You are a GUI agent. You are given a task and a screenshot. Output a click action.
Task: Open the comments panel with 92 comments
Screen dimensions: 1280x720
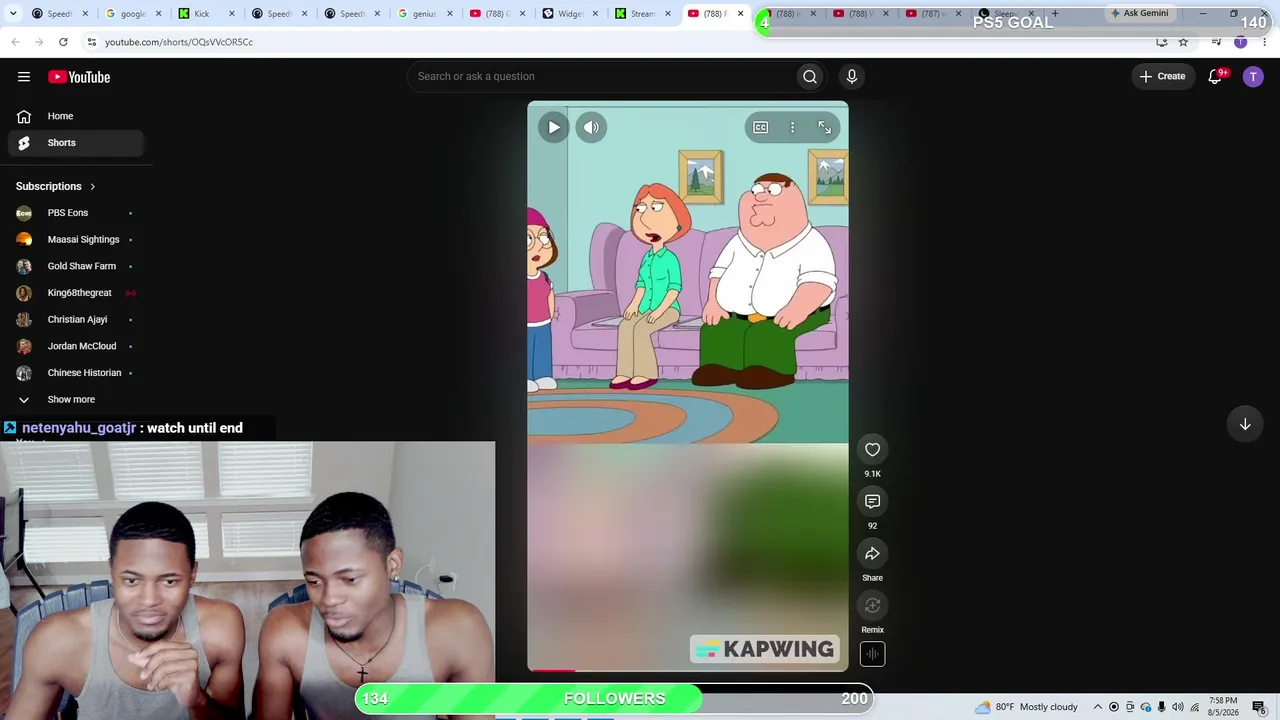click(872, 502)
